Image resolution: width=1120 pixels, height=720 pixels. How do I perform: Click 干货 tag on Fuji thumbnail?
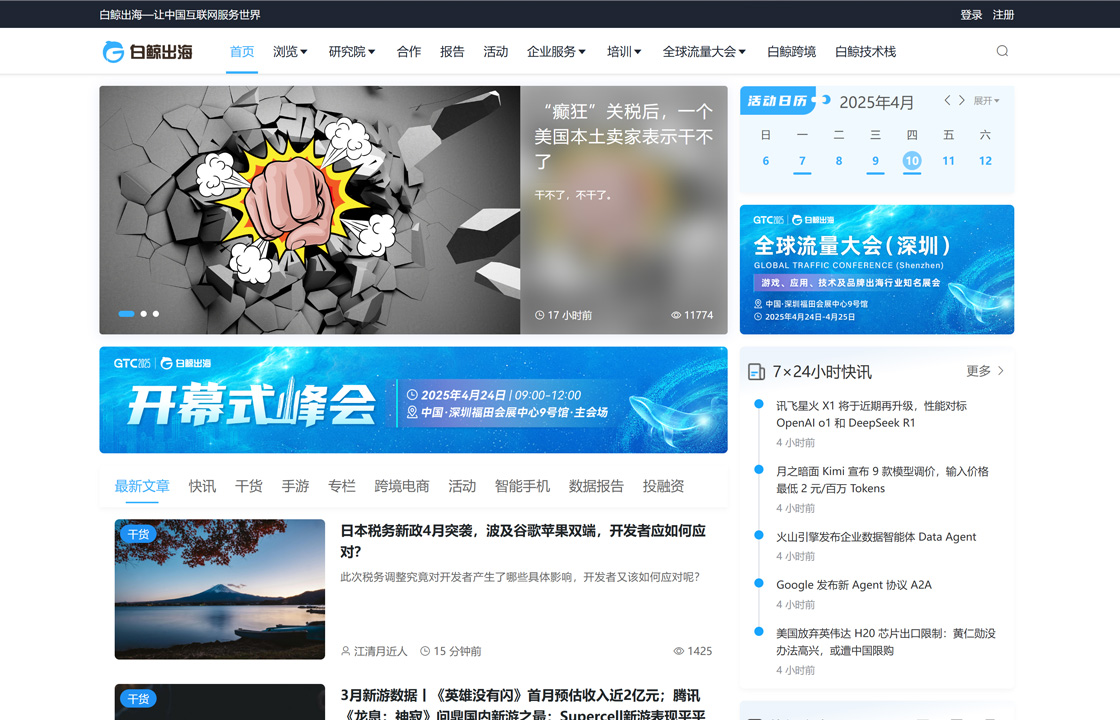pos(138,534)
